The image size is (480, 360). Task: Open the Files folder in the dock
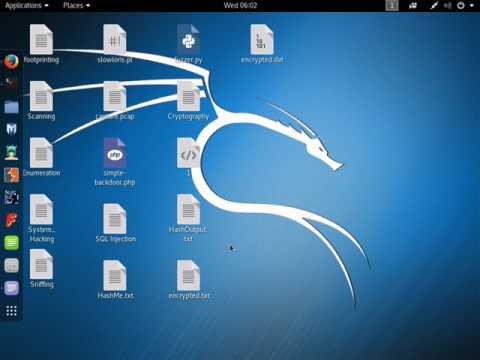(11, 107)
